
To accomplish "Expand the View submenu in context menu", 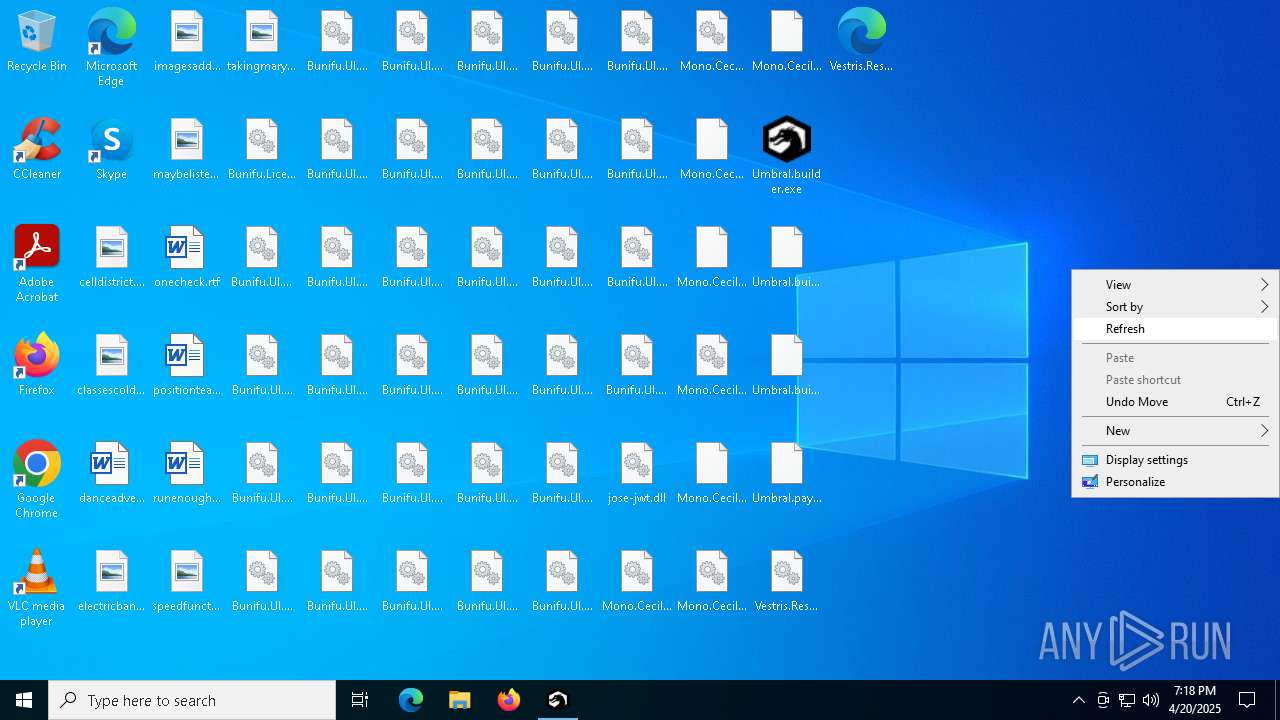I will [x=1175, y=285].
